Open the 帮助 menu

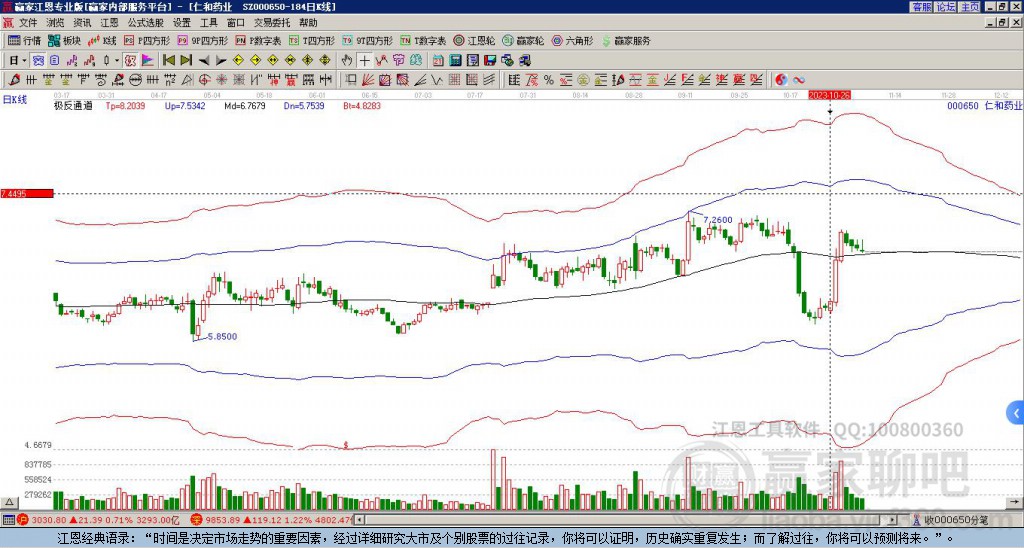(x=308, y=23)
